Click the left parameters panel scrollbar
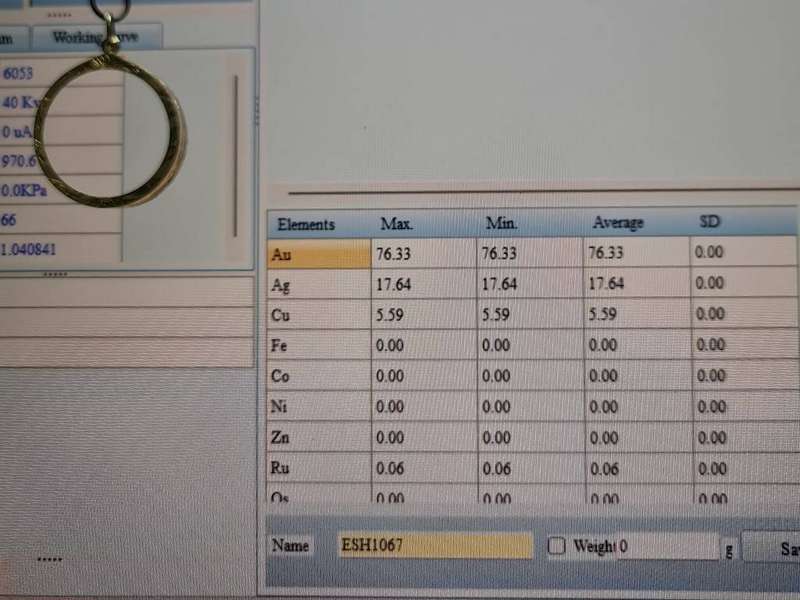Image resolution: width=800 pixels, height=600 pixels. click(236, 150)
